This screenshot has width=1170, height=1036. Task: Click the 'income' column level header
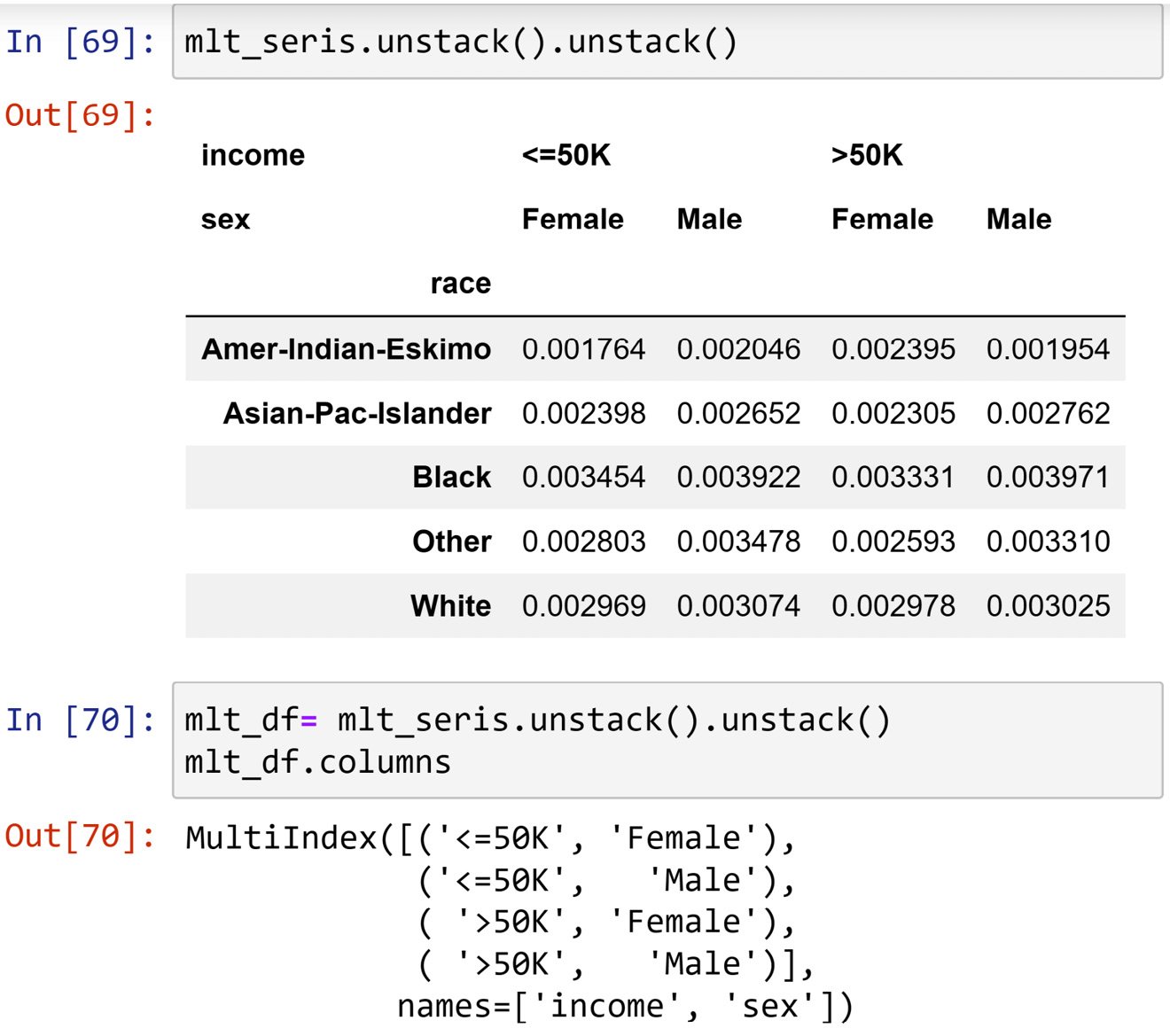253,155
